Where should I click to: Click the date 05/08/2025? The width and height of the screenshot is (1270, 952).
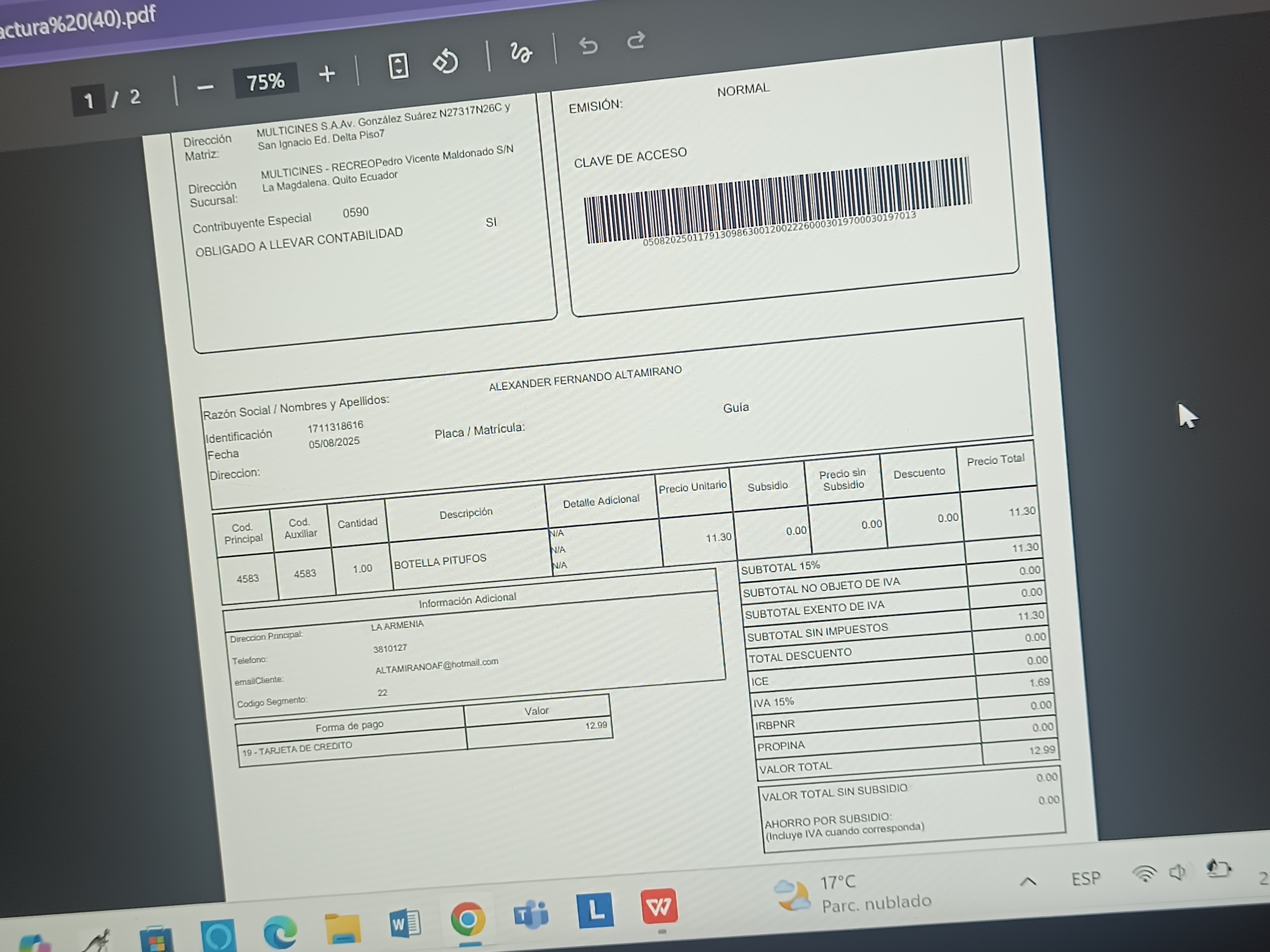point(334,443)
